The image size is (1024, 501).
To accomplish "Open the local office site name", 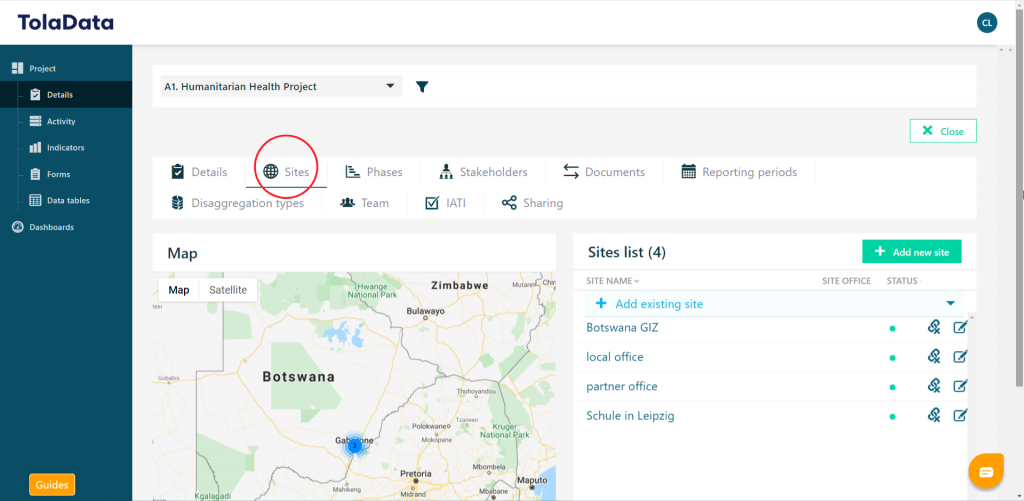I will (x=615, y=357).
